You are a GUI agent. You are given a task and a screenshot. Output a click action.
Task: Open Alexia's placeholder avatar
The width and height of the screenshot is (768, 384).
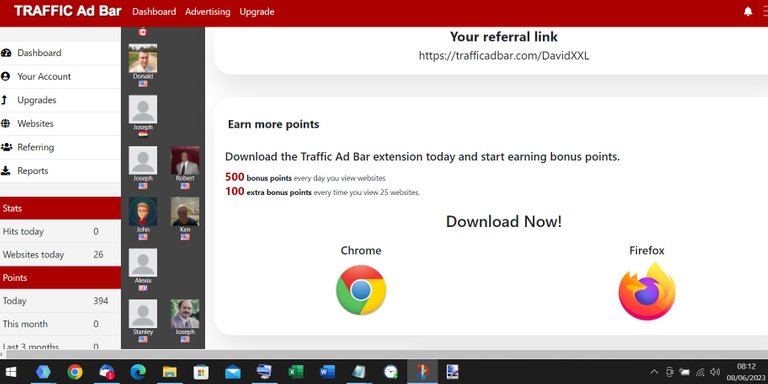(x=143, y=262)
